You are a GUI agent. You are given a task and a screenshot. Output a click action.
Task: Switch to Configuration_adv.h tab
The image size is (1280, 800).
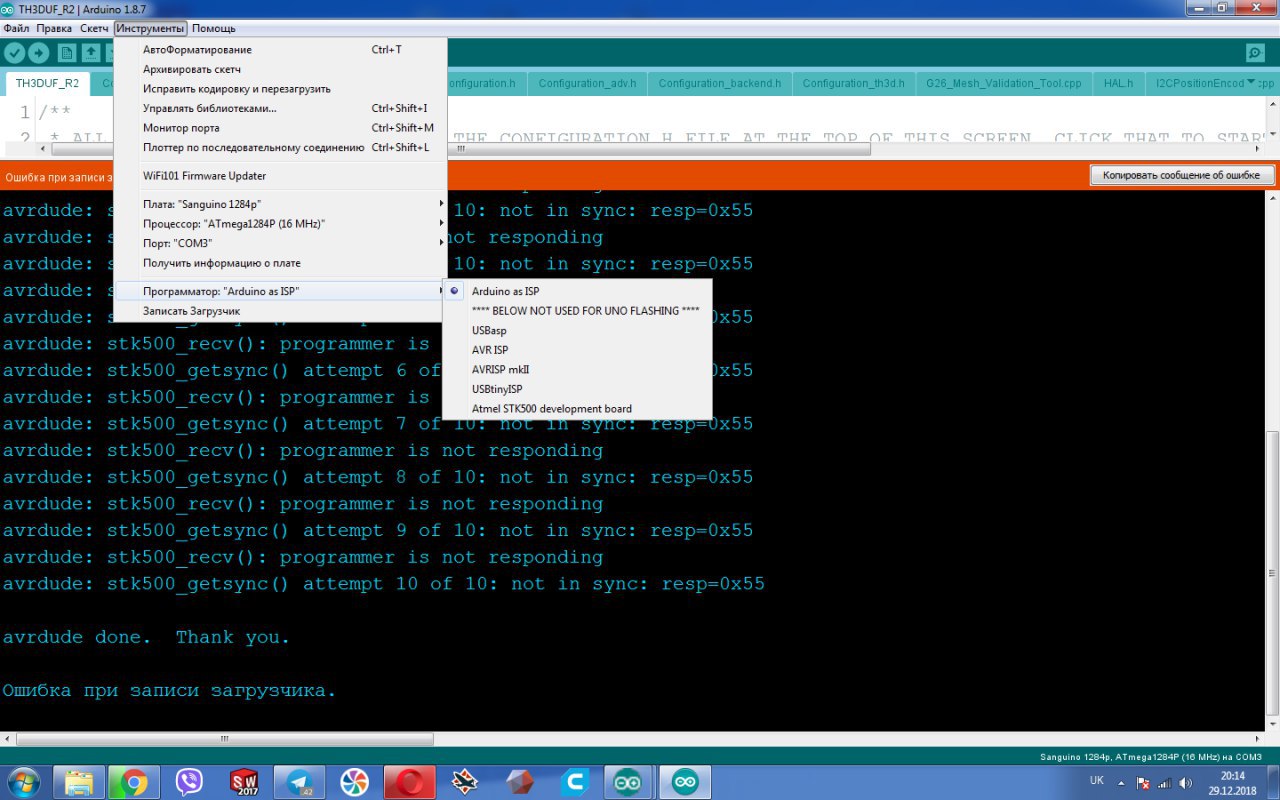pyautogui.click(x=587, y=83)
